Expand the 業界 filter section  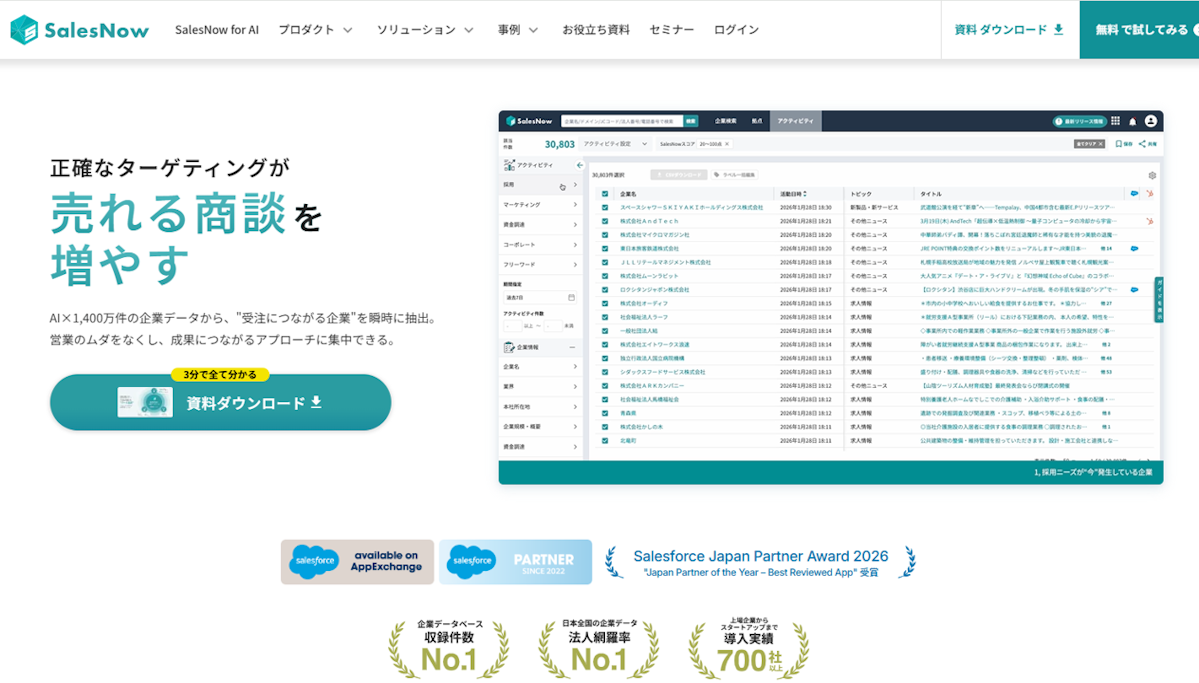click(x=541, y=387)
